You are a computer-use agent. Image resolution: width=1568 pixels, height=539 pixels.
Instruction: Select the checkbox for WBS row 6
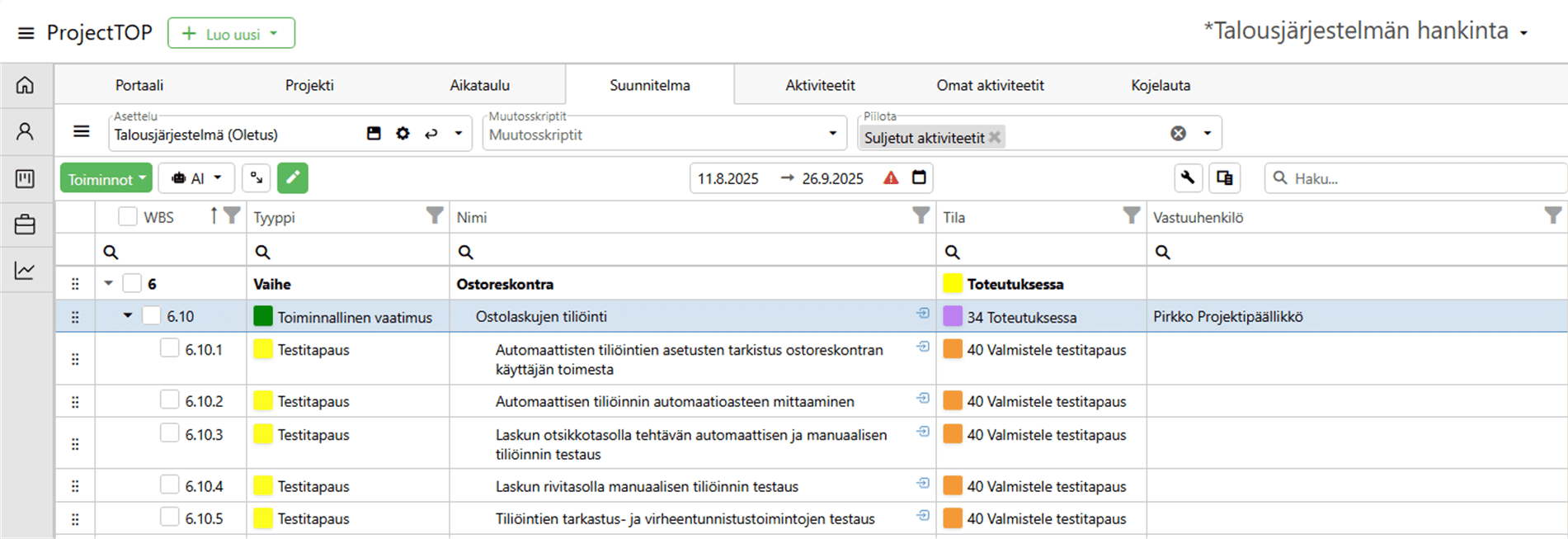[x=132, y=284]
